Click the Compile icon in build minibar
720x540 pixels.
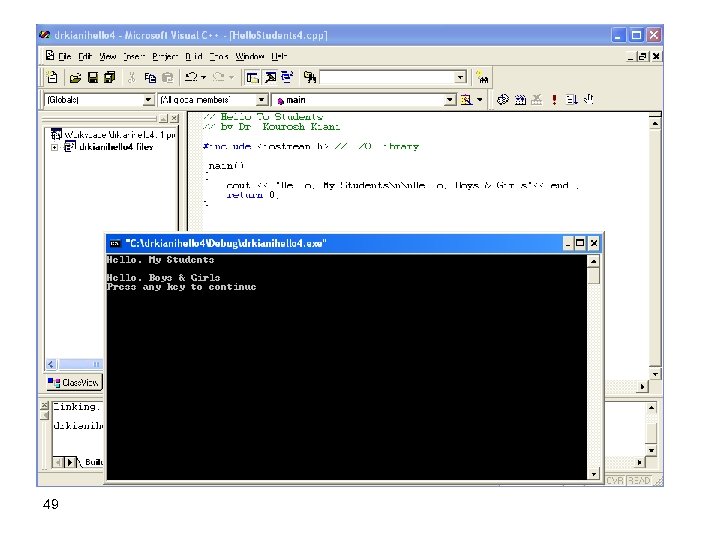[x=503, y=99]
